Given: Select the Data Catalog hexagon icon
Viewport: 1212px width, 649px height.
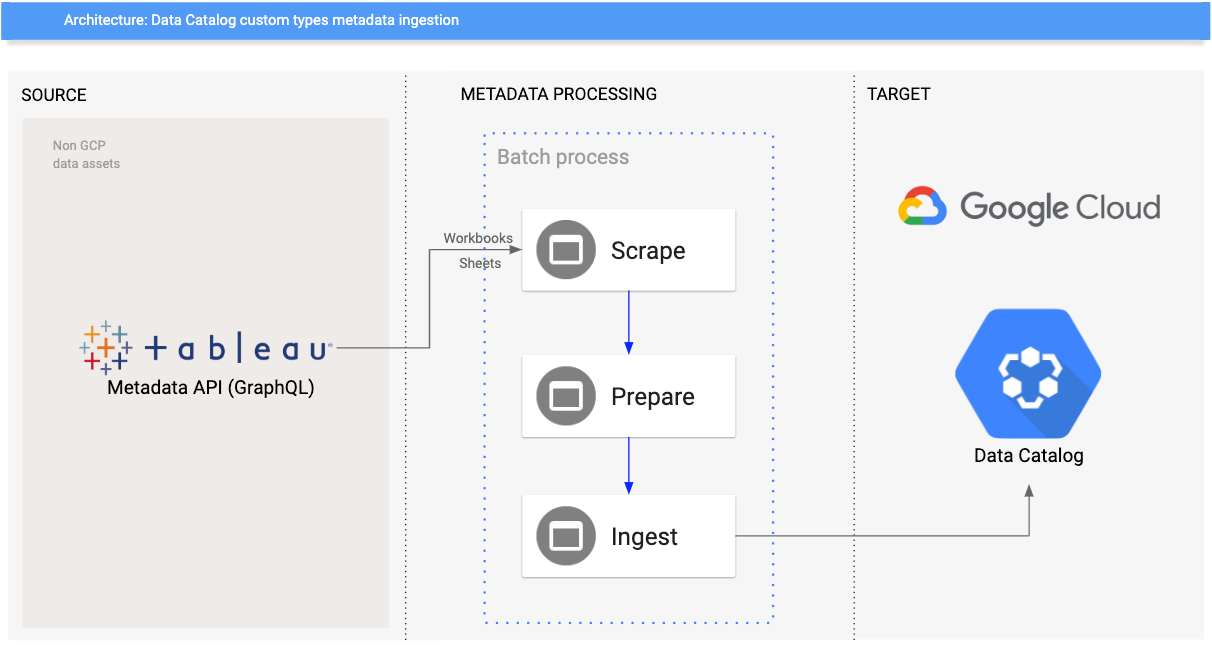Looking at the screenshot, I should coord(1028,374).
